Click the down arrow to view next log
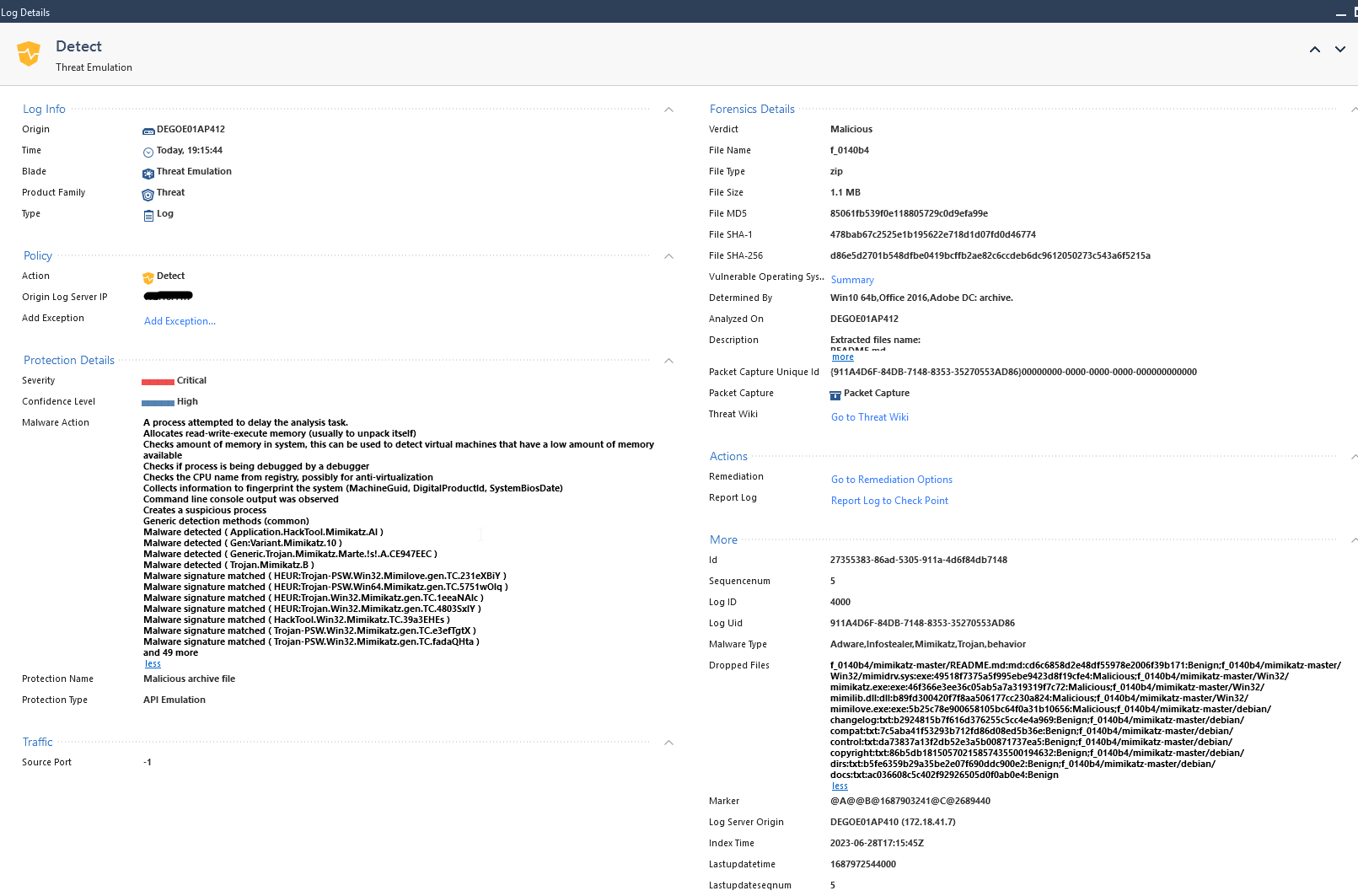Screen dimensions: 1358x896 pos(1339,50)
